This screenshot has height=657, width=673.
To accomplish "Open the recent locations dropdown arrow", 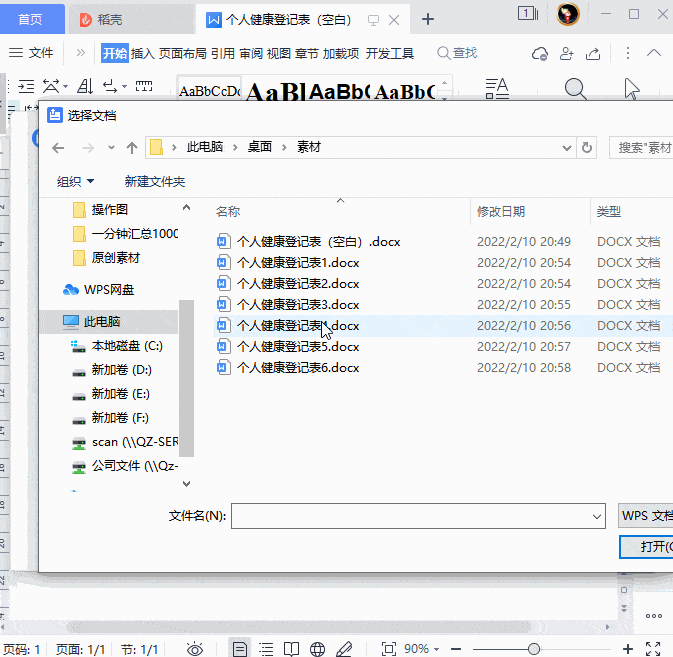I will point(111,148).
